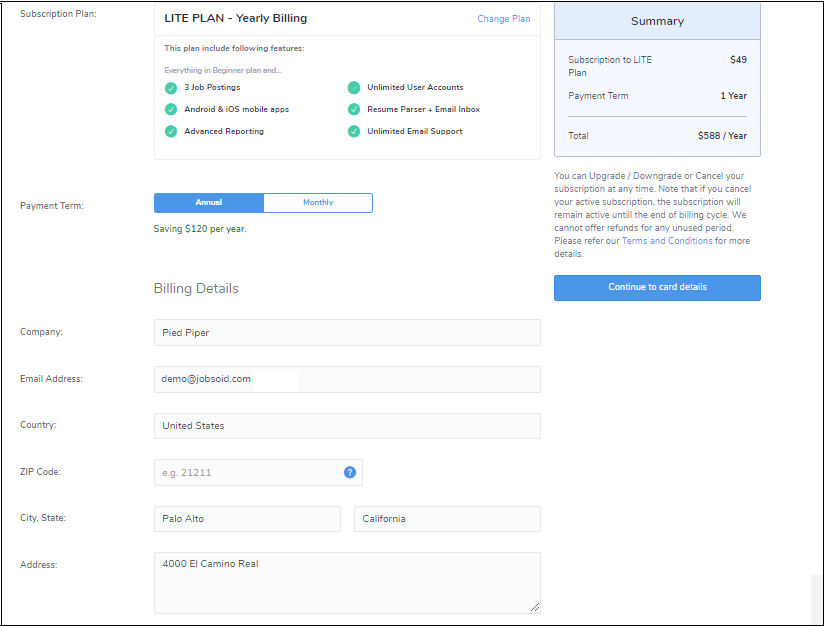Open the Country field showing United States
Image resolution: width=824 pixels, height=626 pixels.
pyautogui.click(x=347, y=426)
